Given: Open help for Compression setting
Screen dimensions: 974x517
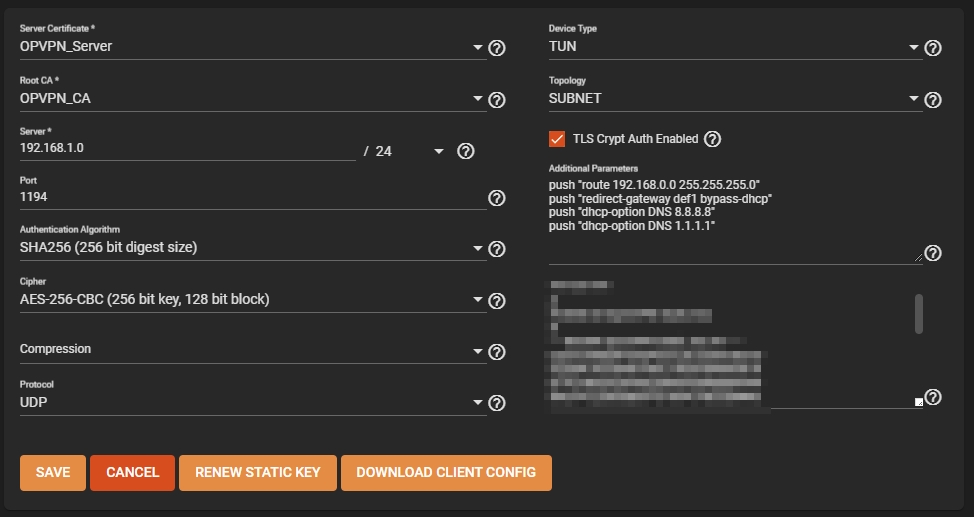Looking at the screenshot, I should 496,352.
